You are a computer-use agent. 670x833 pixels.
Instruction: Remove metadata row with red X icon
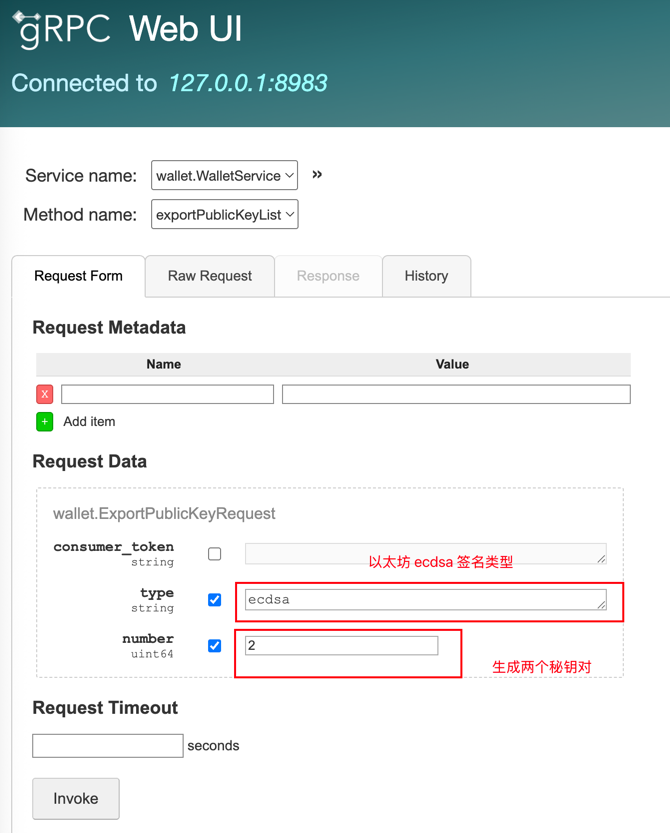45,394
